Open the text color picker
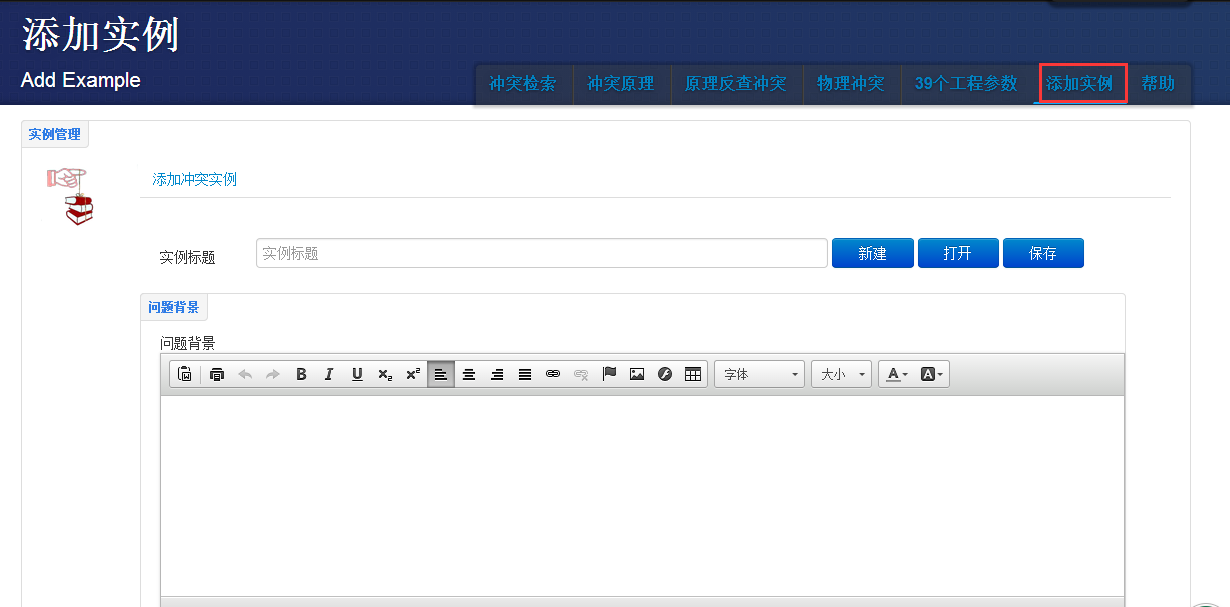The height and width of the screenshot is (607, 1230). tap(896, 374)
